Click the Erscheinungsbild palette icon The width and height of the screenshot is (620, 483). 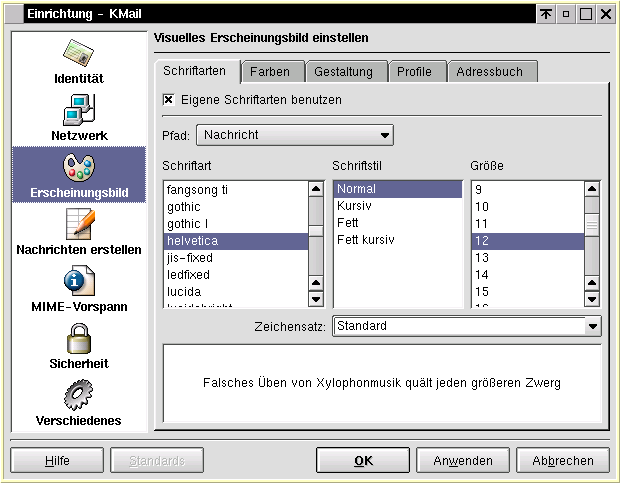click(79, 166)
